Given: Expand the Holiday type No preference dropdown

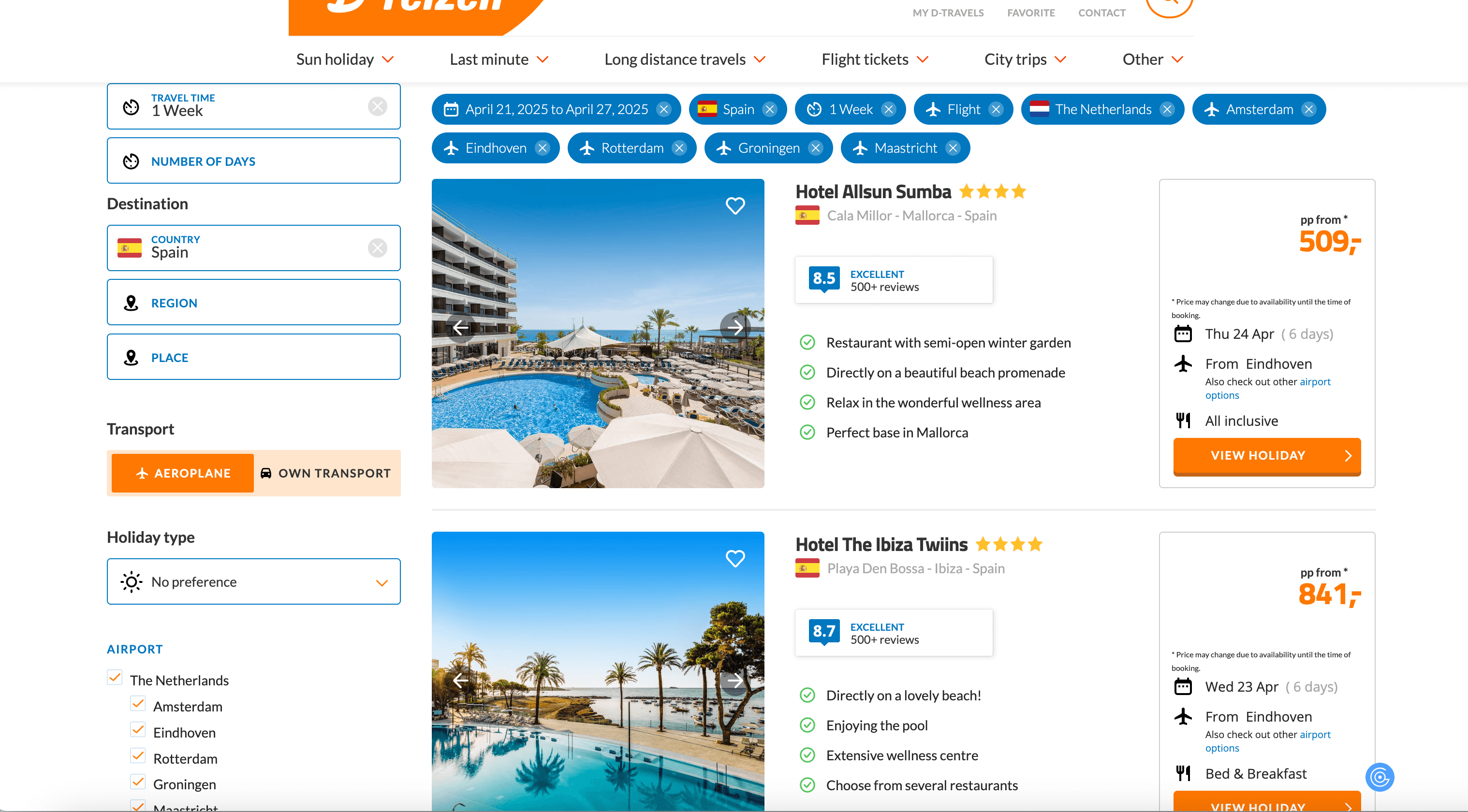Looking at the screenshot, I should pyautogui.click(x=253, y=581).
